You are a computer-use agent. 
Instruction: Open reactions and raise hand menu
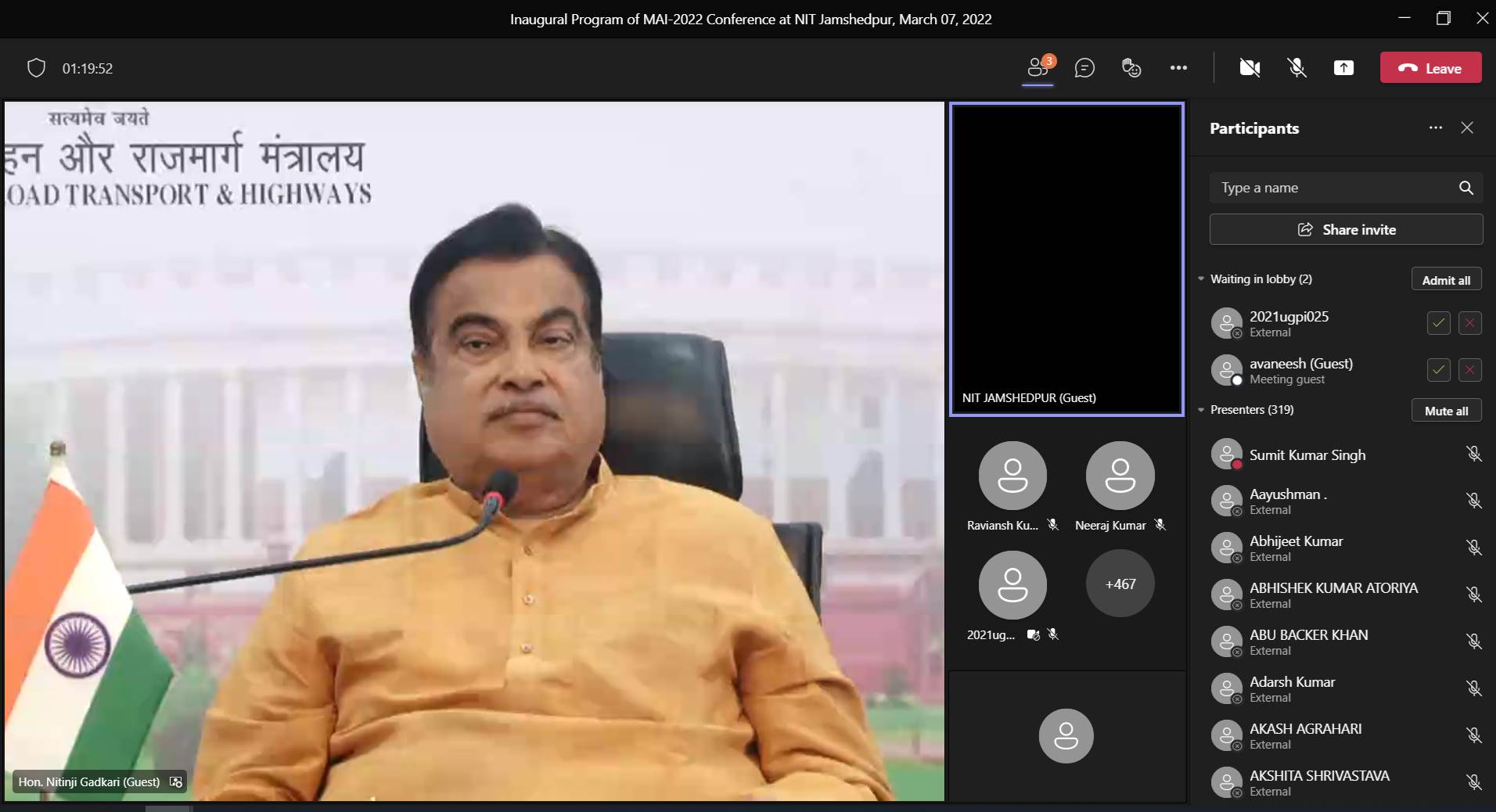click(1131, 68)
